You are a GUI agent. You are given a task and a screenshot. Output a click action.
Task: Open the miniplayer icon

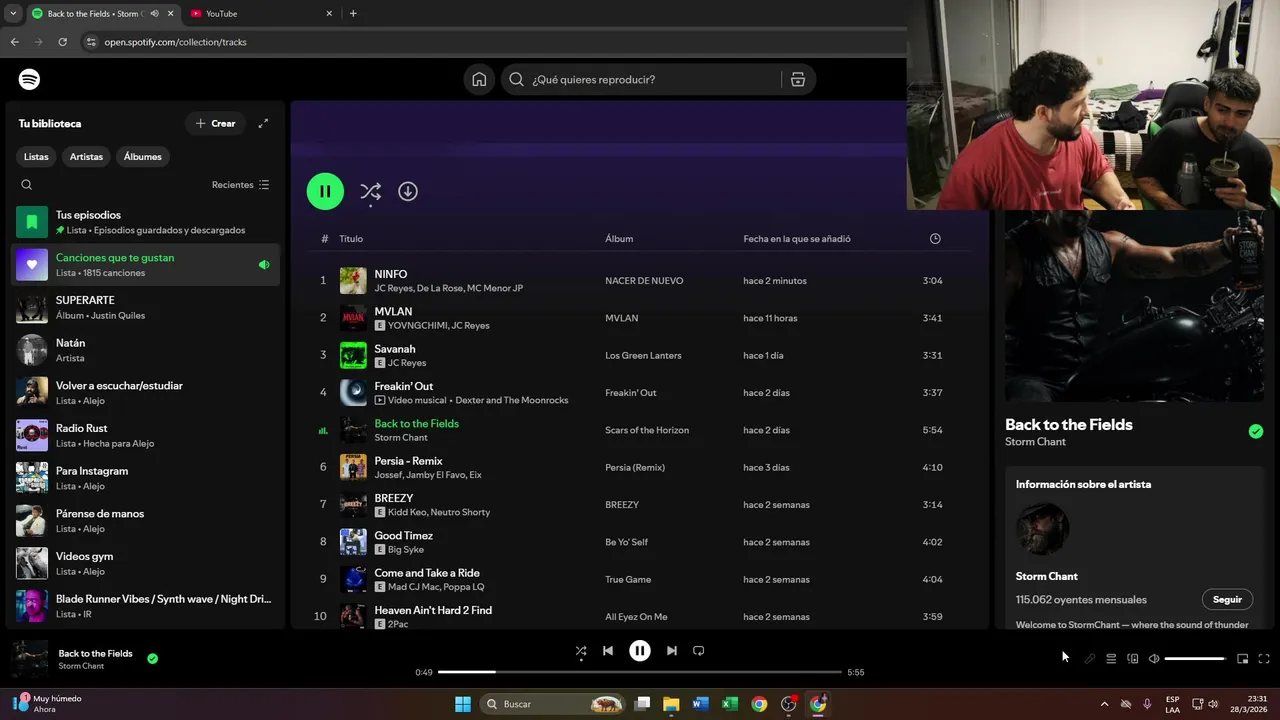point(1243,659)
